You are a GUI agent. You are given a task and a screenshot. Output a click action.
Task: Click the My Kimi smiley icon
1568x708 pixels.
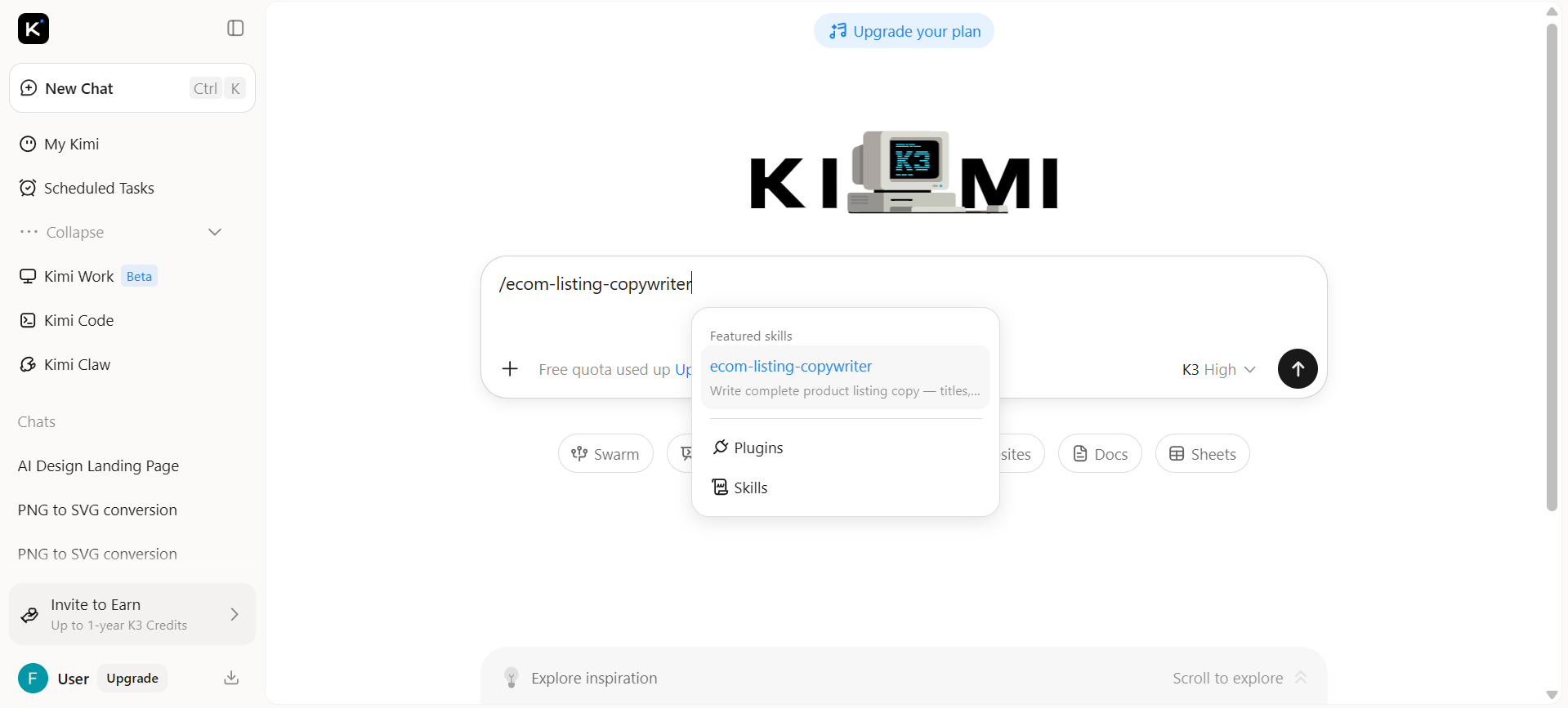click(28, 144)
